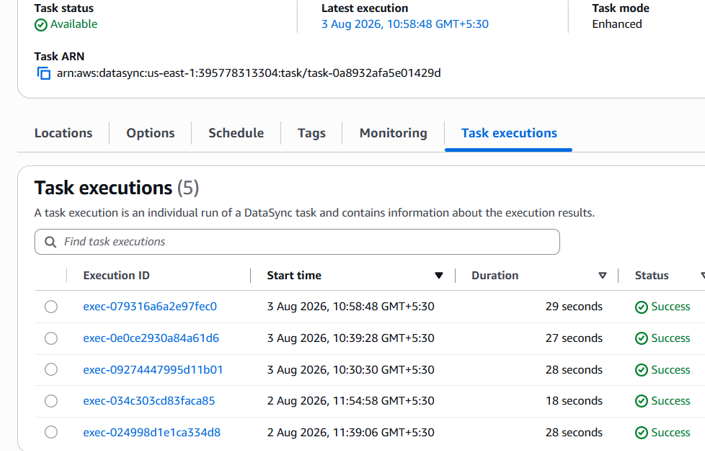
Task: Open execution exec-034c303cd83faca85
Action: pyautogui.click(x=149, y=401)
